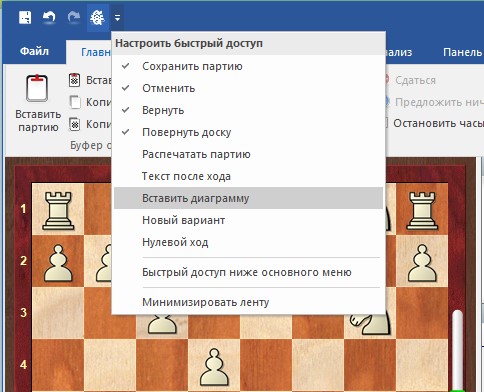Toggle Сохранить партию in quick access
This screenshot has width=484, height=392.
[x=248, y=66]
